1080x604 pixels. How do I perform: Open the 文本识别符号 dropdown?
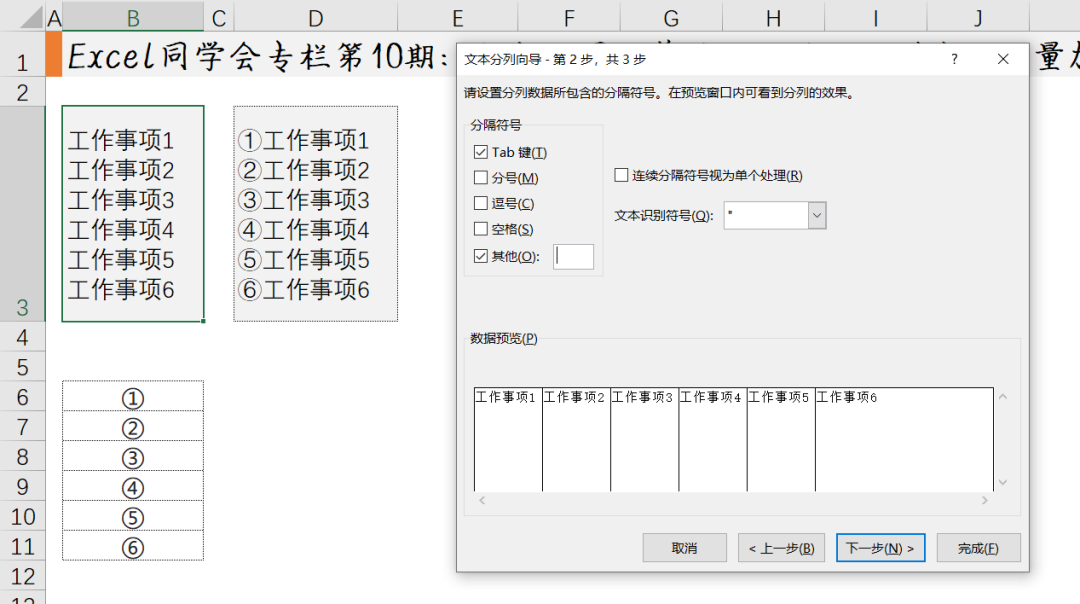coord(816,215)
